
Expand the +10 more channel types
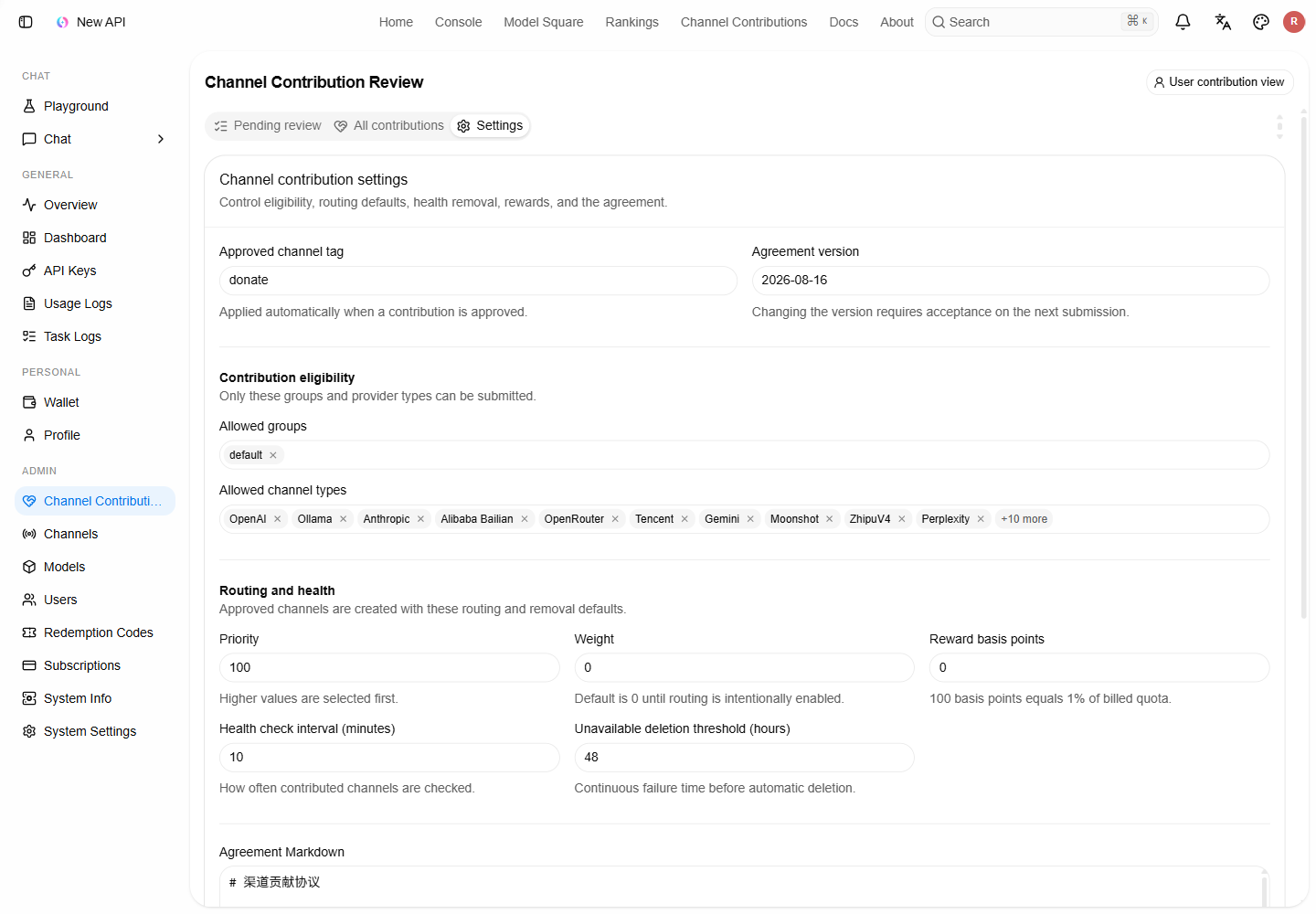click(1024, 519)
